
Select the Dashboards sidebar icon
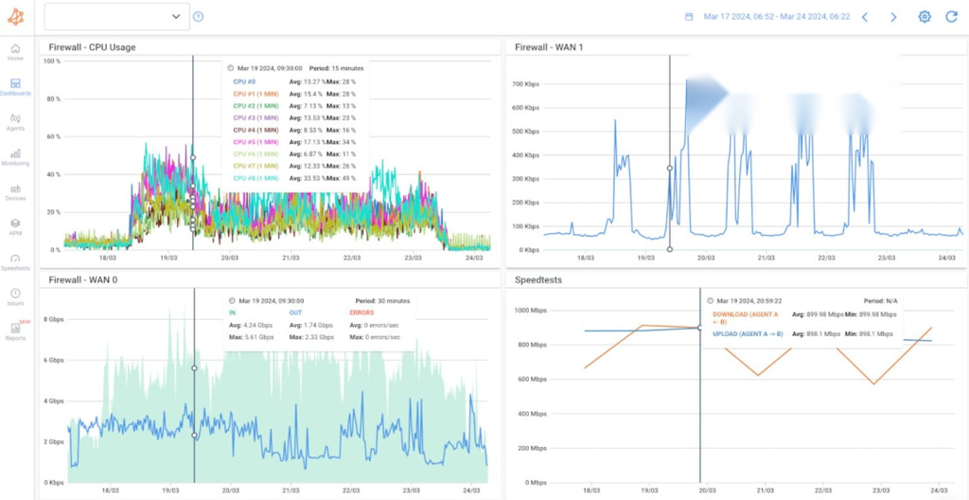click(15, 86)
